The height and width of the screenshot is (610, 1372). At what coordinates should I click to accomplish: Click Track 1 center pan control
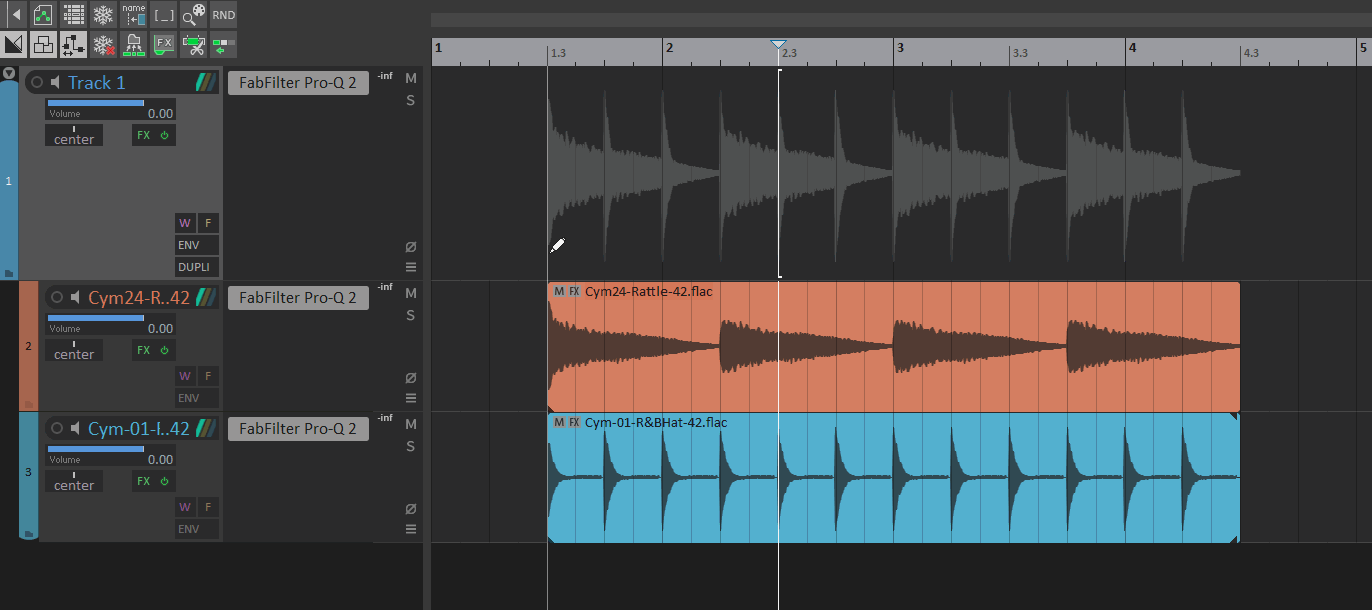point(74,135)
